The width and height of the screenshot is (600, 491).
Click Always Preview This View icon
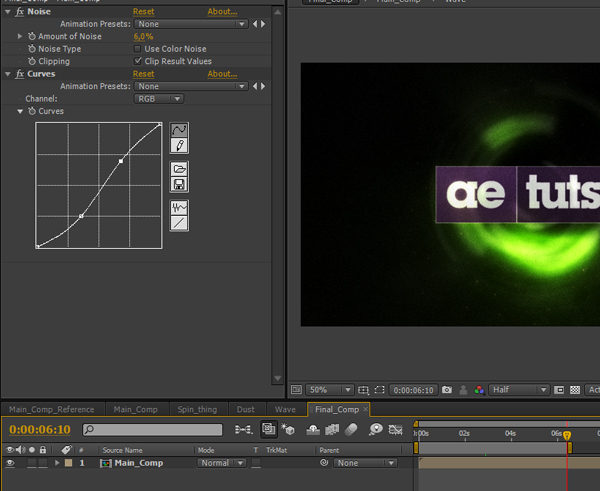[x=296, y=390]
